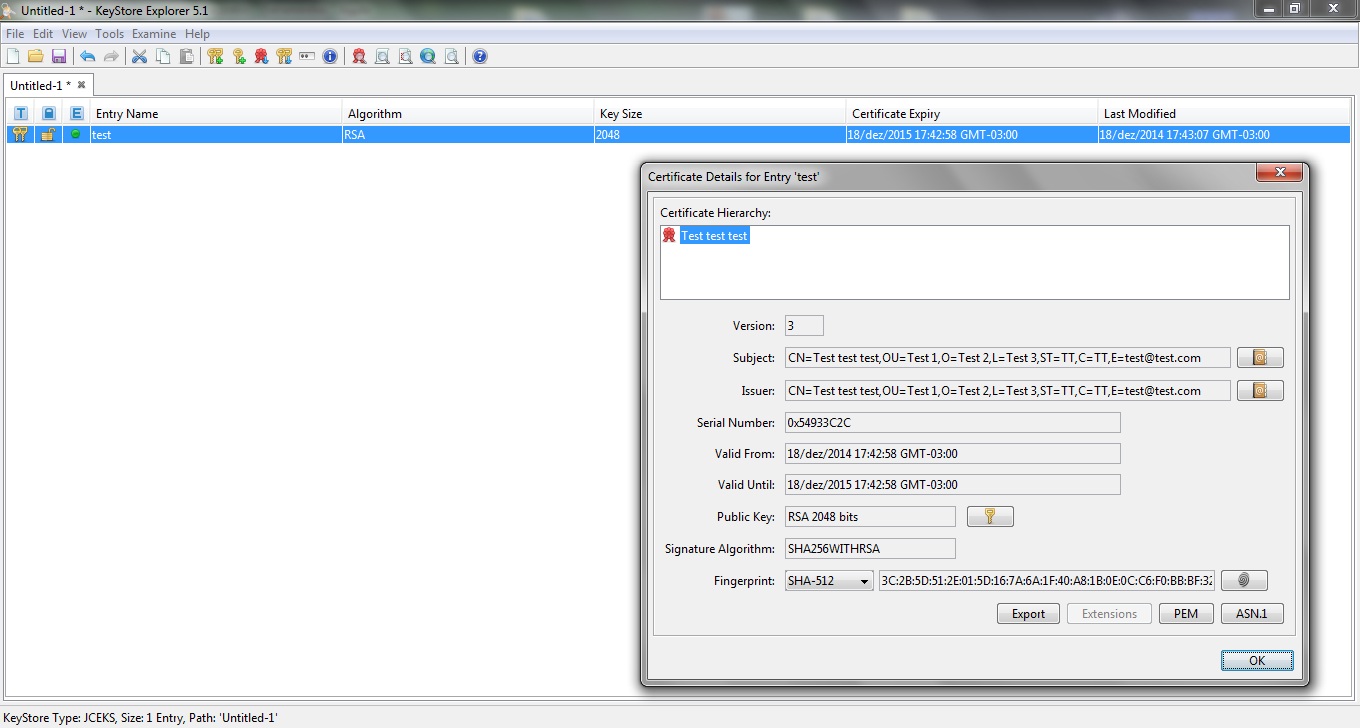Open the Examine menu

click(x=154, y=34)
